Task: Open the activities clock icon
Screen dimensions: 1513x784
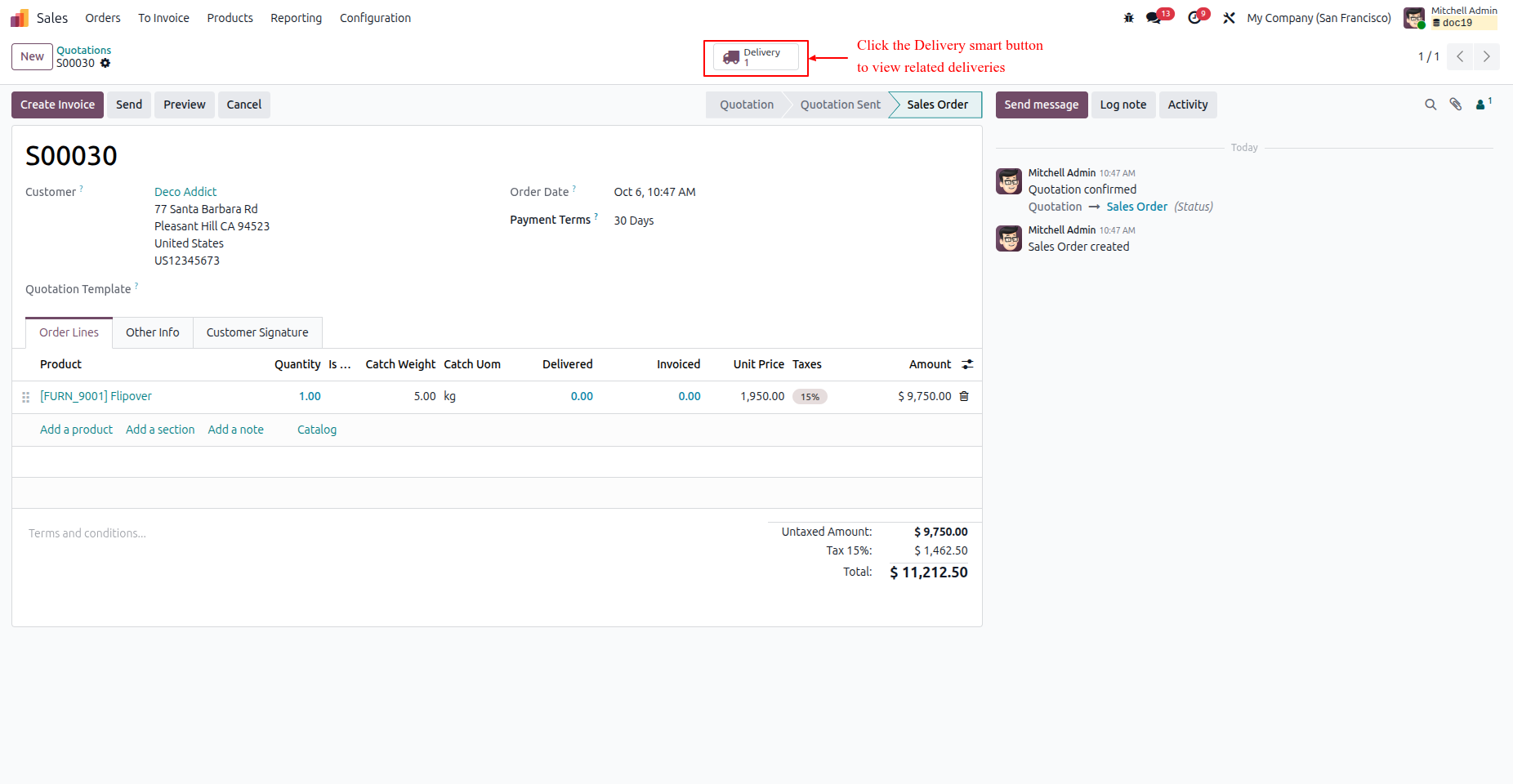Action: click(1194, 18)
